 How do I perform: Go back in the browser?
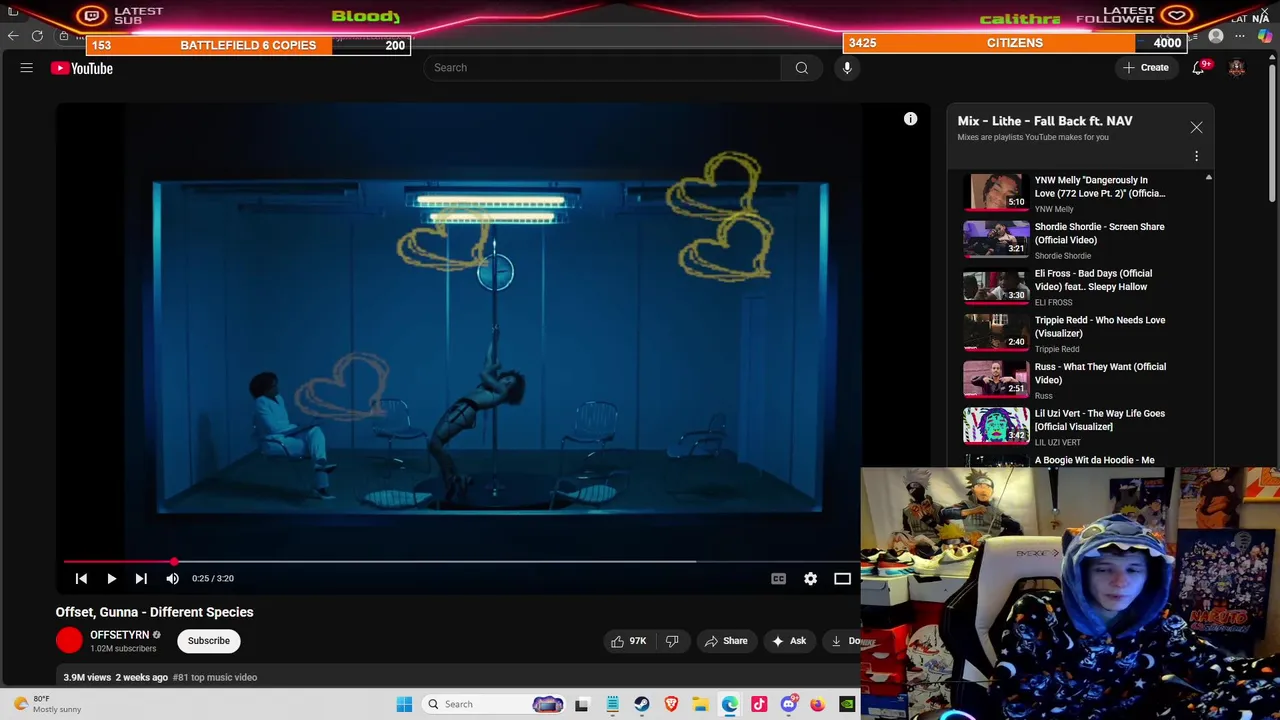[13, 36]
